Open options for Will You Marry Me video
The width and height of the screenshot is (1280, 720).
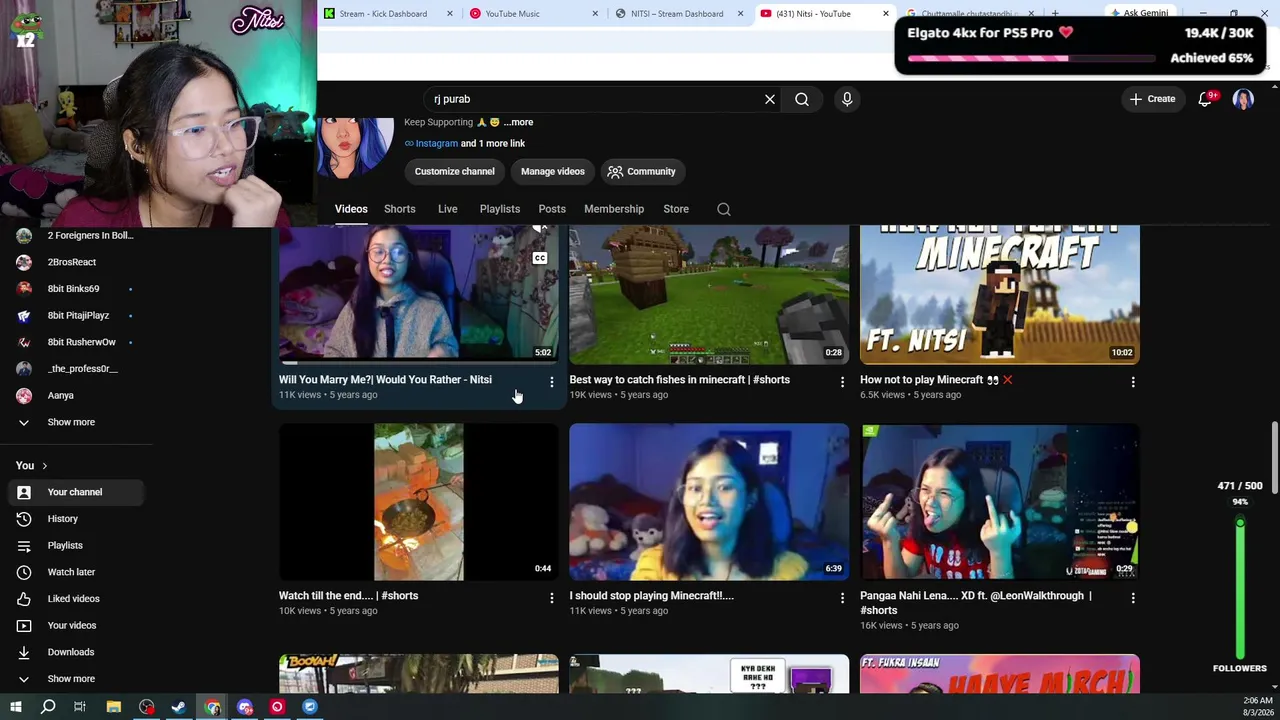551,381
